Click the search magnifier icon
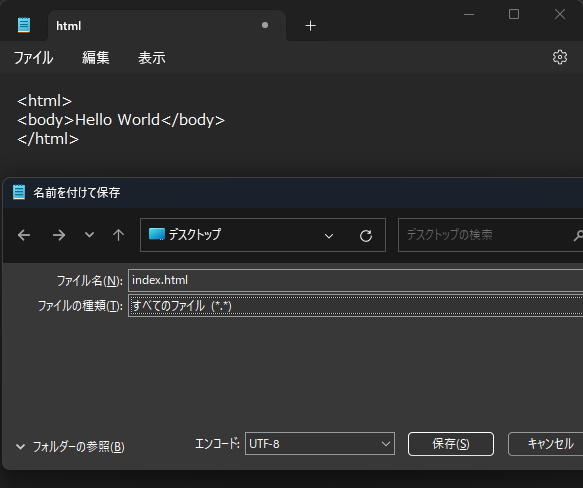Image resolution: width=583 pixels, height=488 pixels. (579, 235)
